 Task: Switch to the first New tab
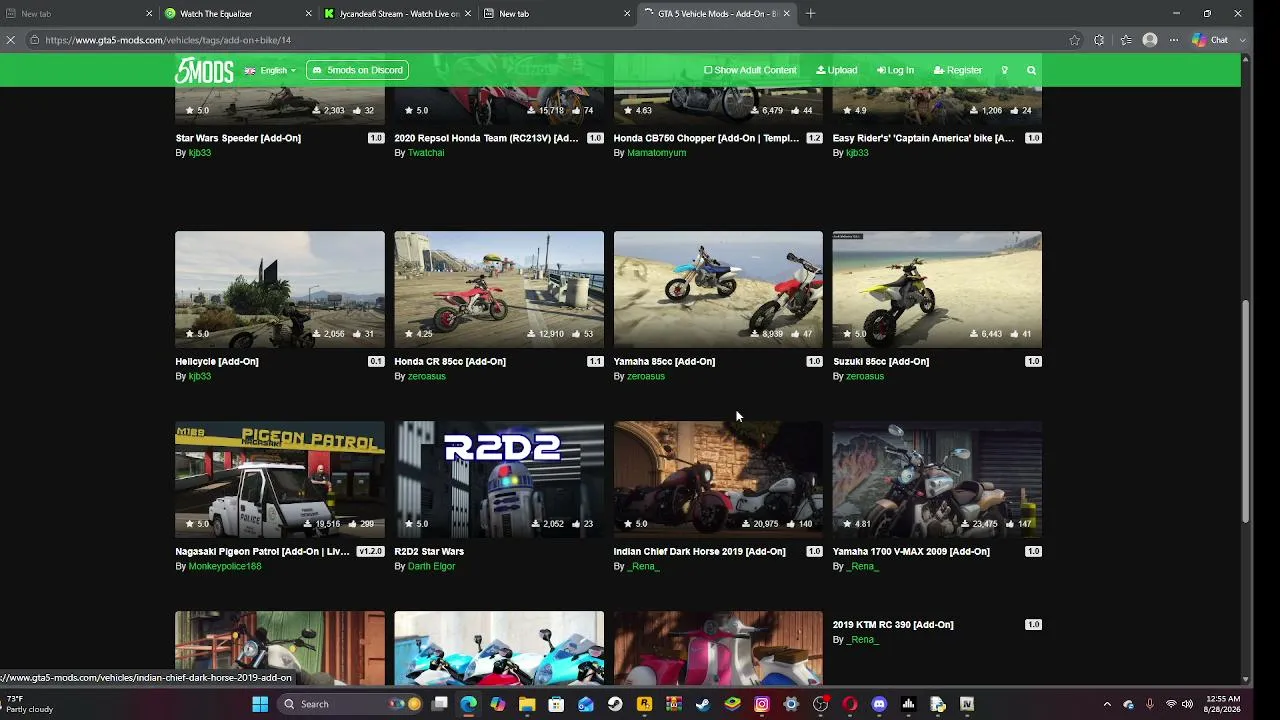click(78, 14)
